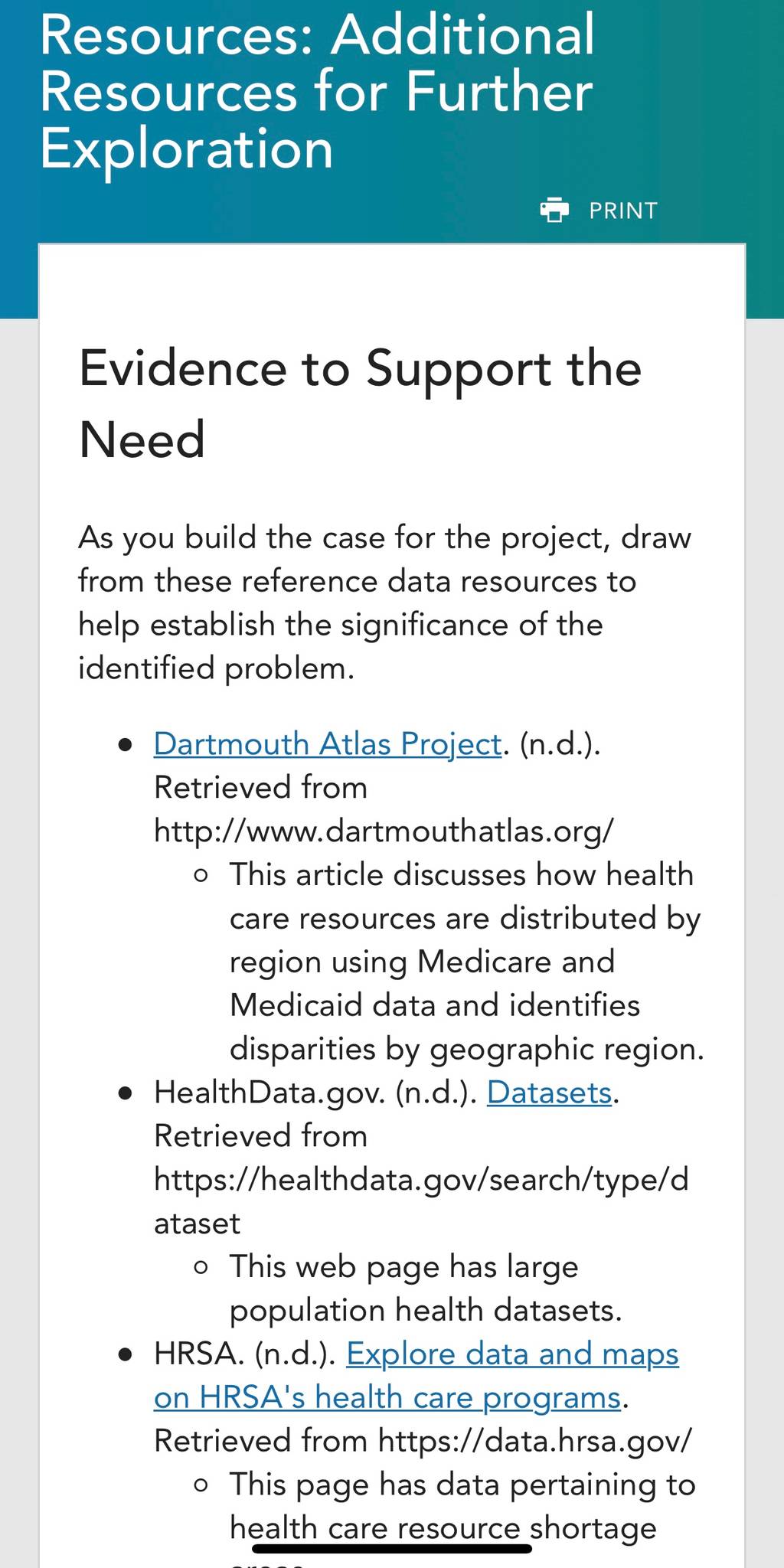Select the description about Medicare and Medicaid data
784x1568 pixels.
click(466, 961)
